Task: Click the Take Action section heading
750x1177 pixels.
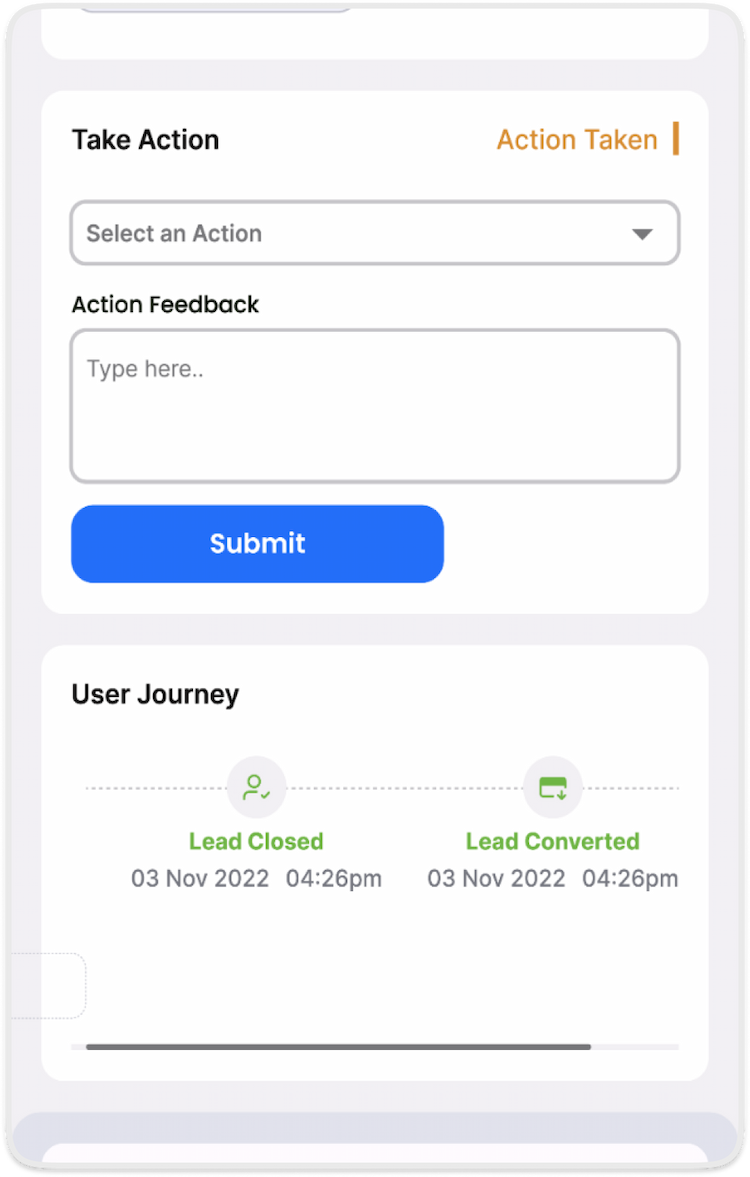Action: click(x=145, y=140)
